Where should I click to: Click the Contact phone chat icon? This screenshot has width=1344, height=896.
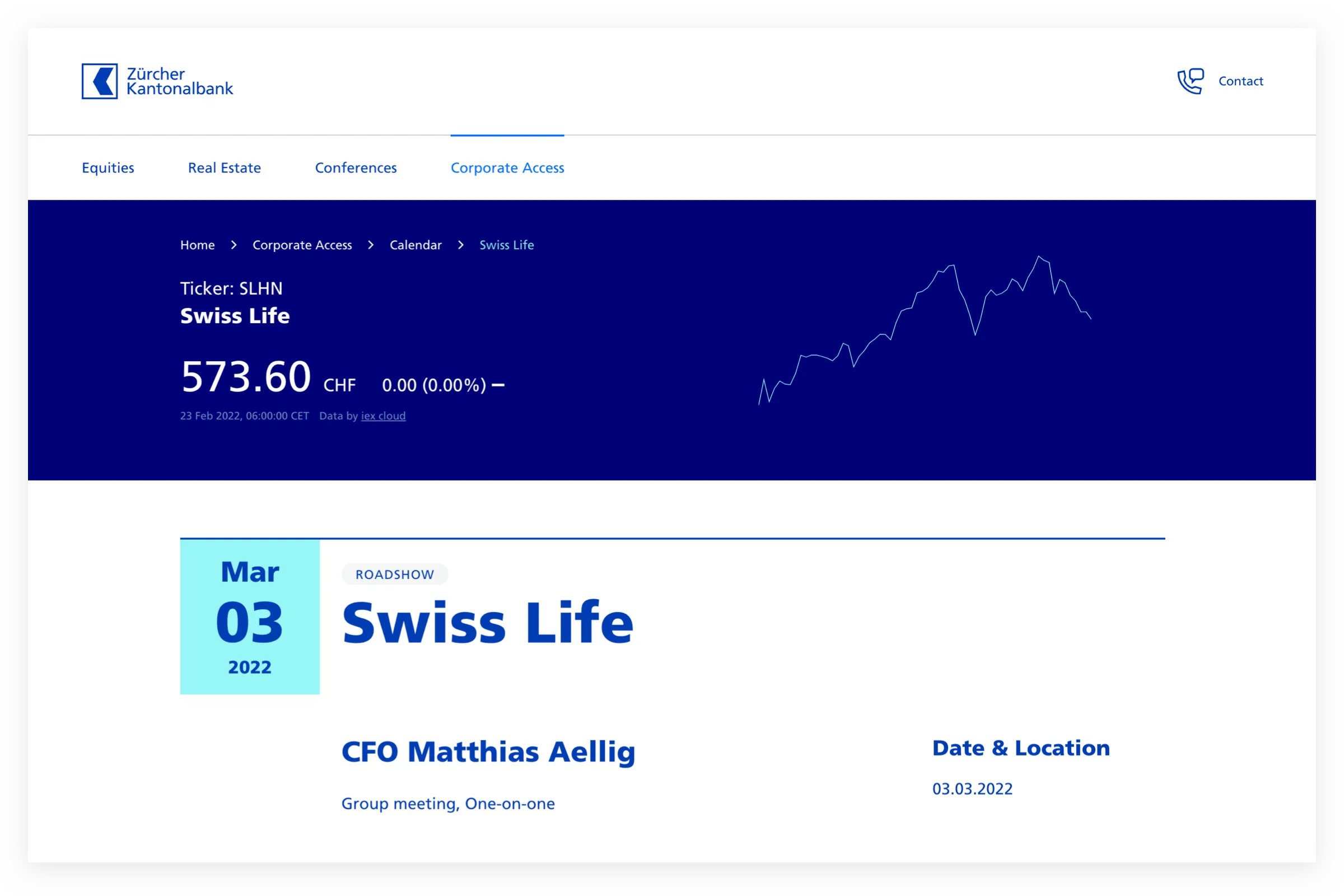pyautogui.click(x=1189, y=81)
